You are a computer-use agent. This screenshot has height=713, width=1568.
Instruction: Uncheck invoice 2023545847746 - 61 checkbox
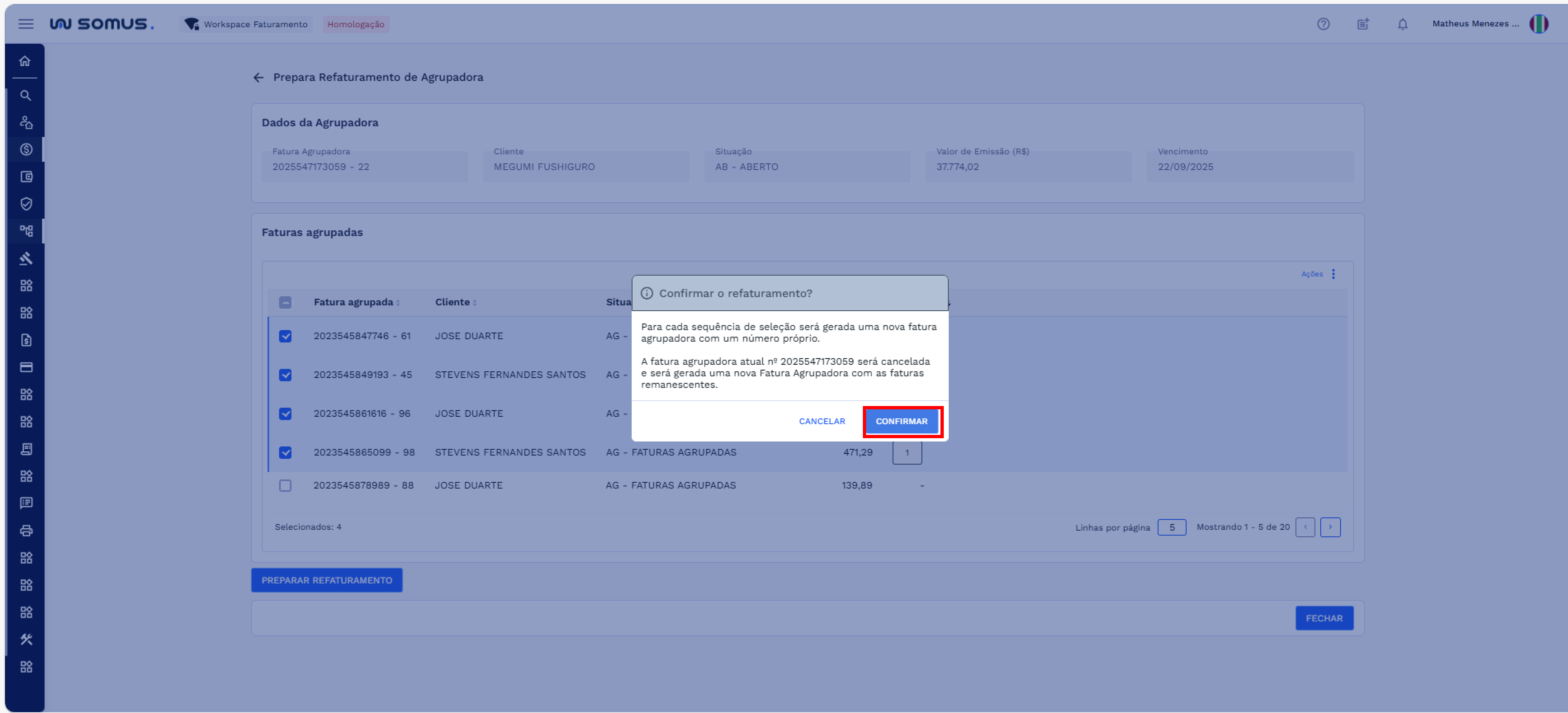(x=285, y=336)
